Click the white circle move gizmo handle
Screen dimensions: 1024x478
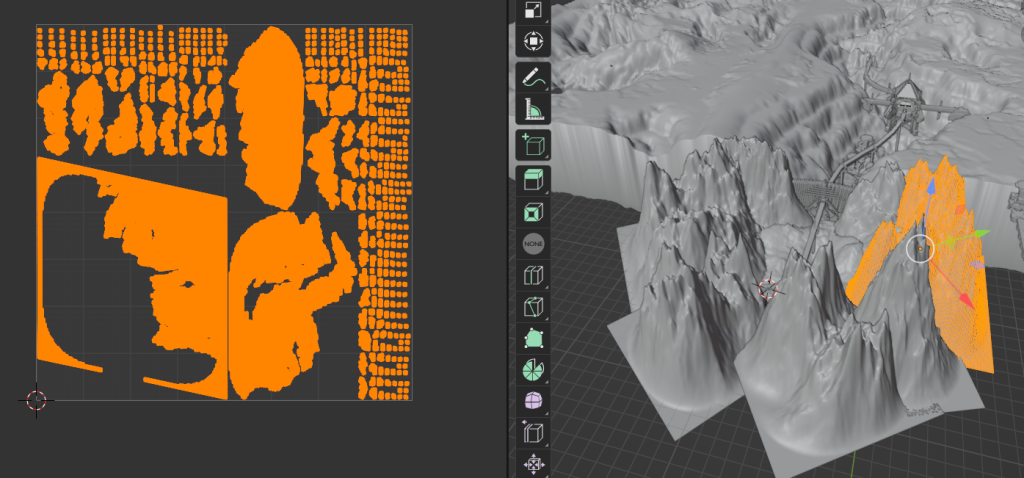pyautogui.click(x=920, y=249)
